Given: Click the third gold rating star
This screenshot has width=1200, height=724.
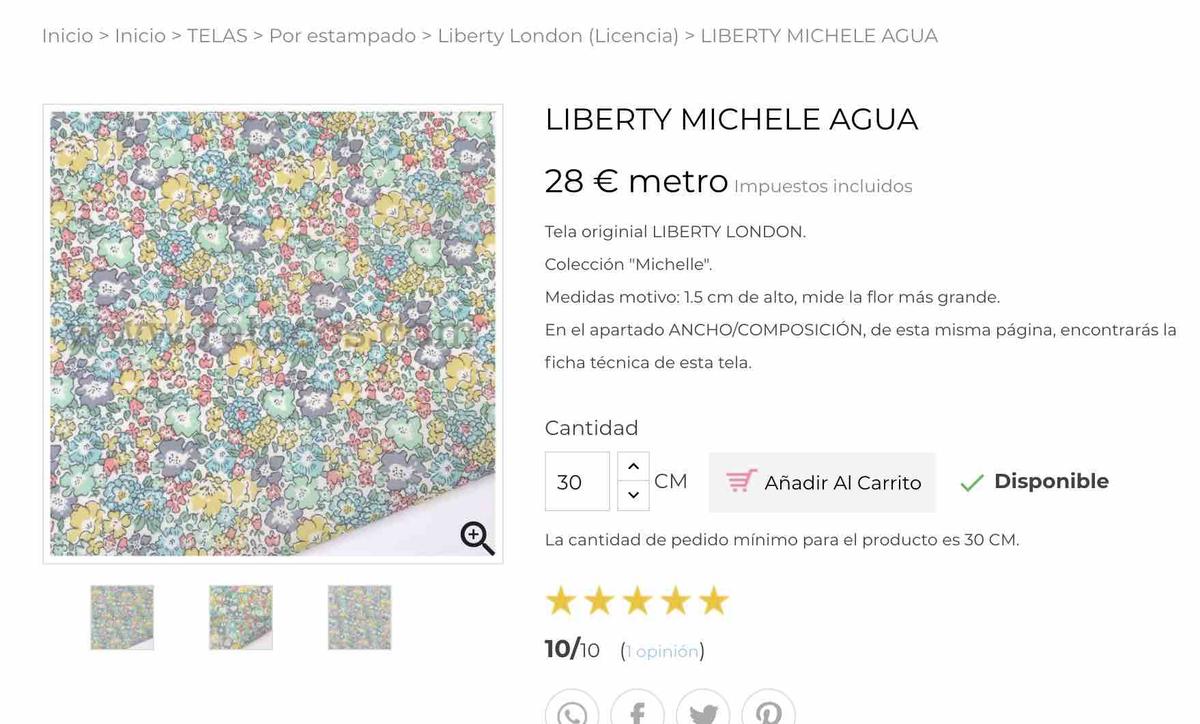Looking at the screenshot, I should 637,601.
